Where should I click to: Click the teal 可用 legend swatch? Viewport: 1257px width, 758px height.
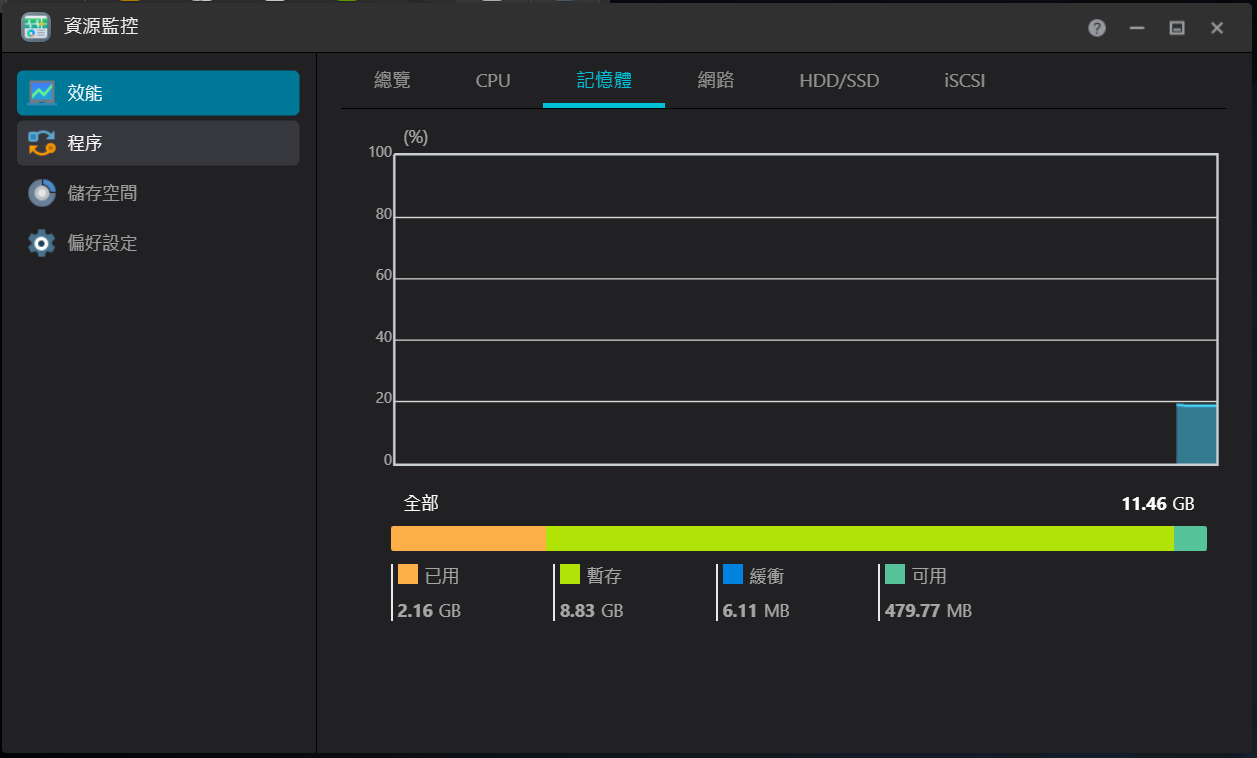895,575
